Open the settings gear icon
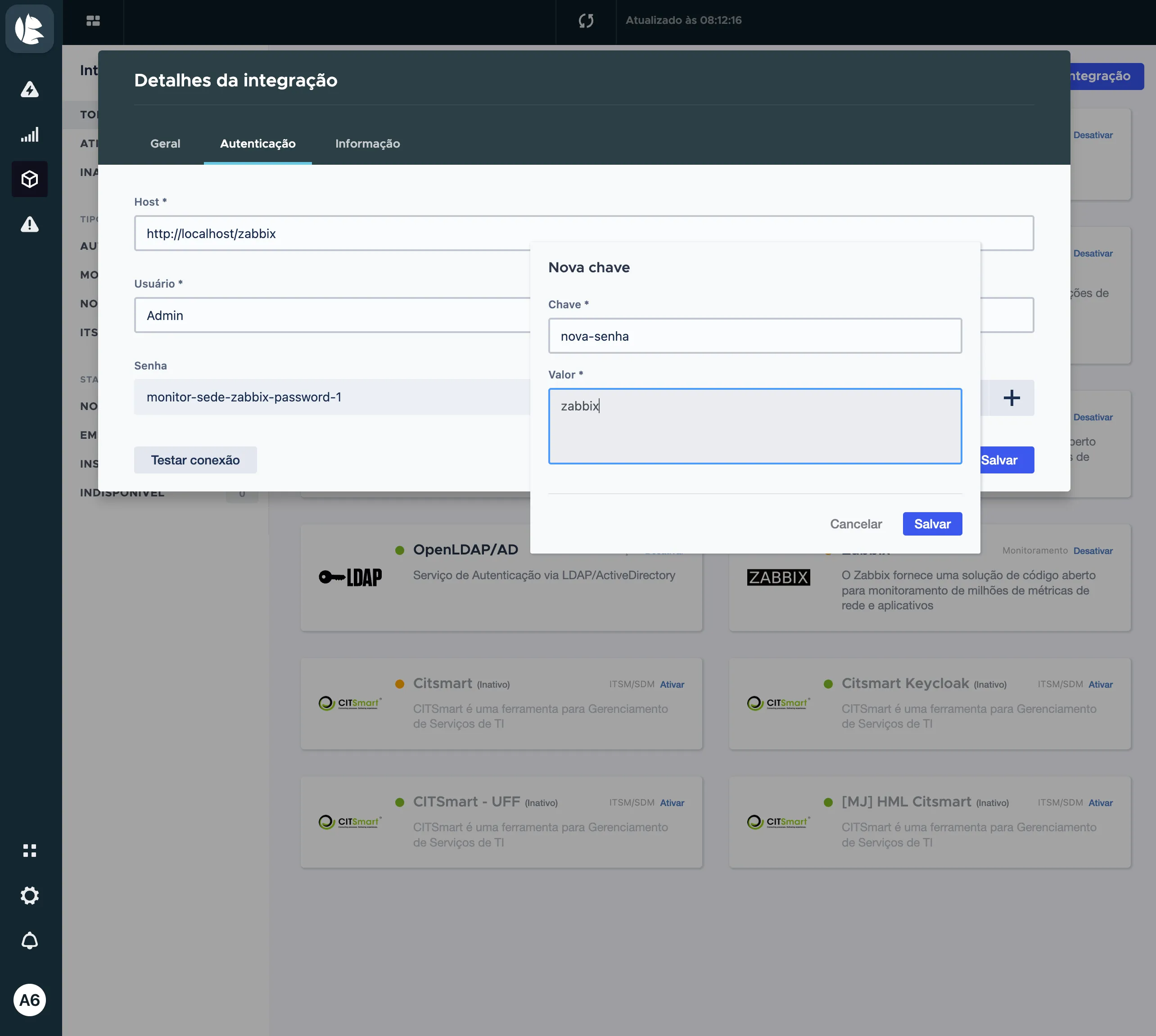 tap(30, 896)
